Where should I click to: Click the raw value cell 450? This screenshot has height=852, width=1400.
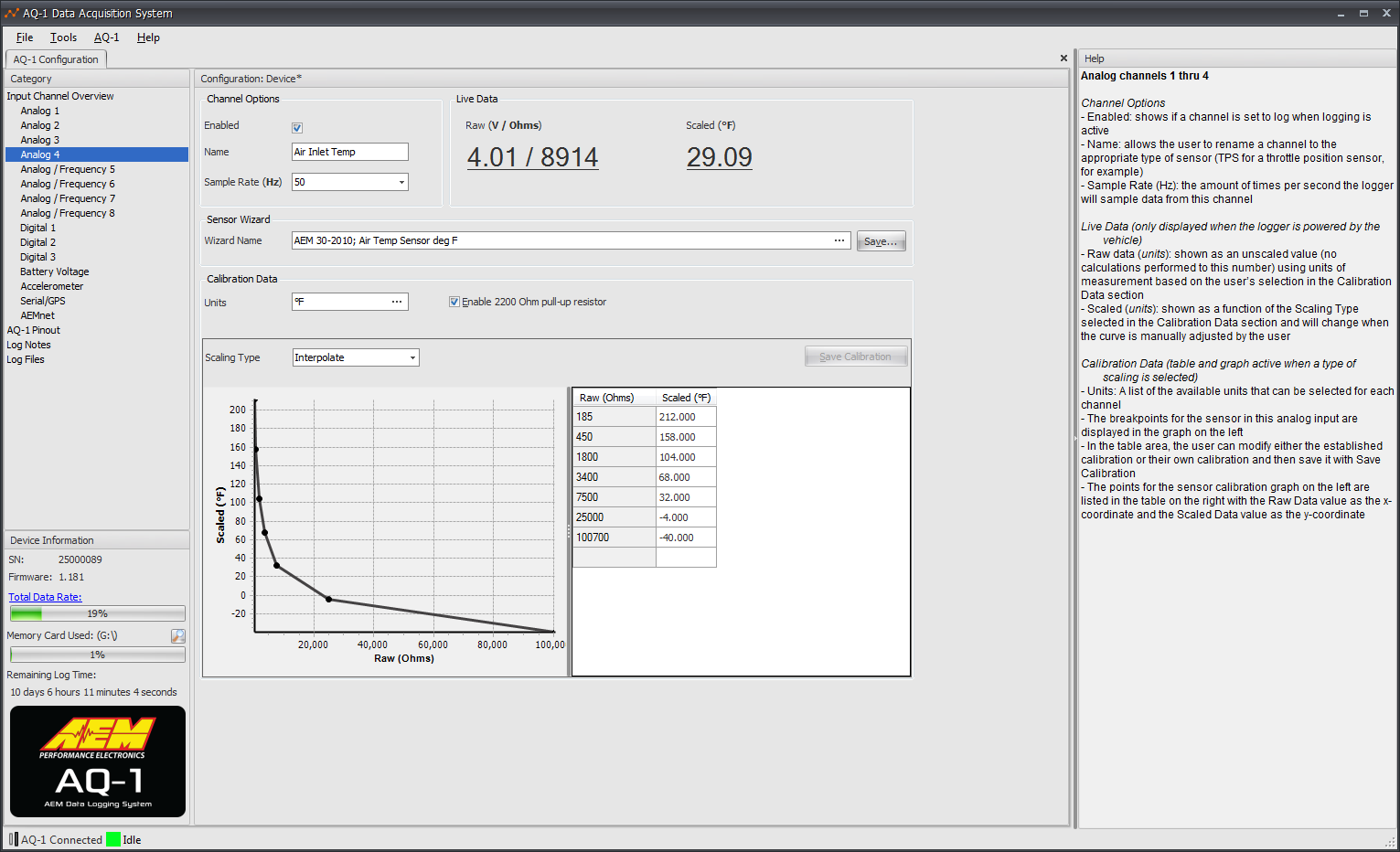click(x=615, y=437)
